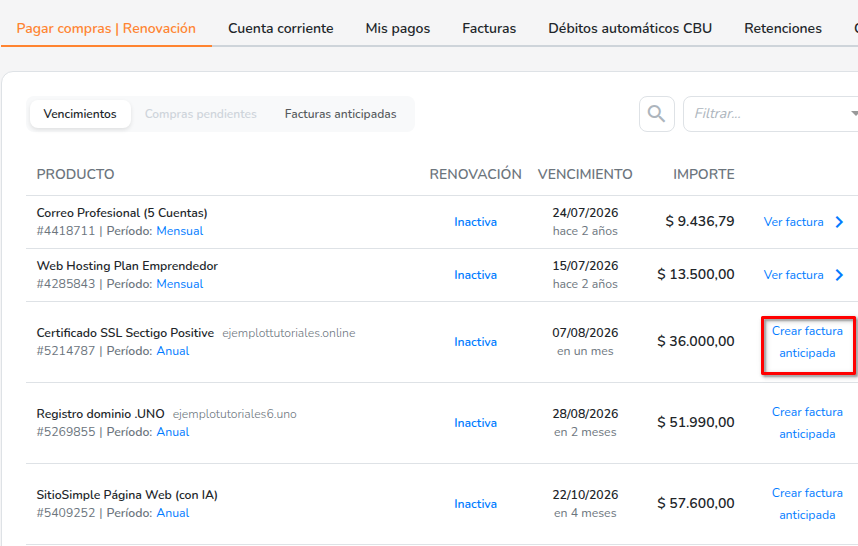858x546 pixels.
Task: Click the VENCIMIENTO column header
Action: coord(585,174)
